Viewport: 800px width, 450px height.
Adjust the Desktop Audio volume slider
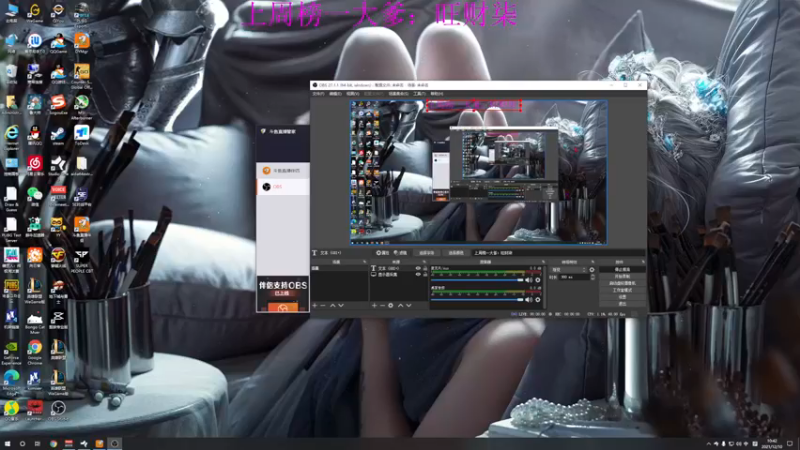tap(477, 299)
